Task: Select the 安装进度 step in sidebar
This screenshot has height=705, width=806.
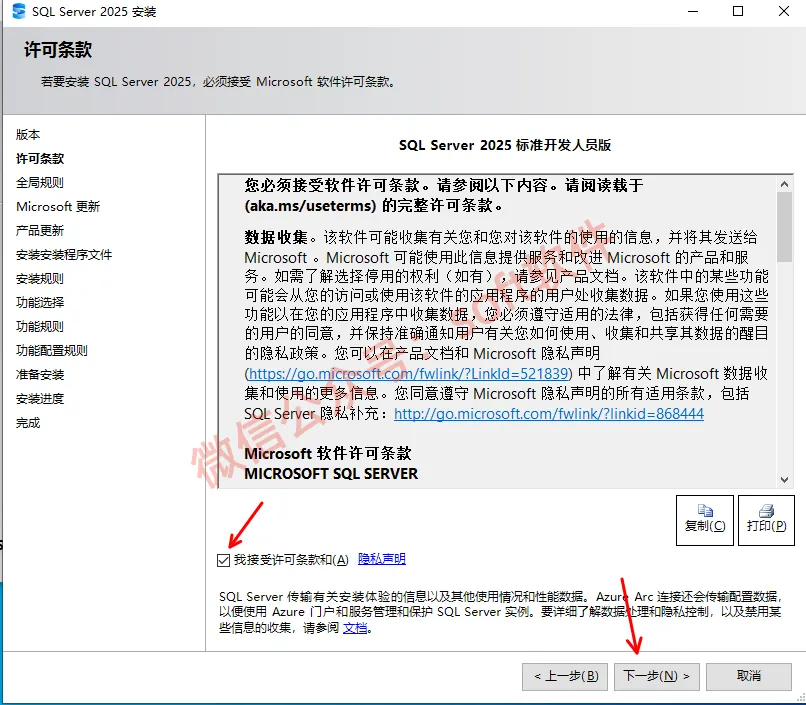Action: 40,399
